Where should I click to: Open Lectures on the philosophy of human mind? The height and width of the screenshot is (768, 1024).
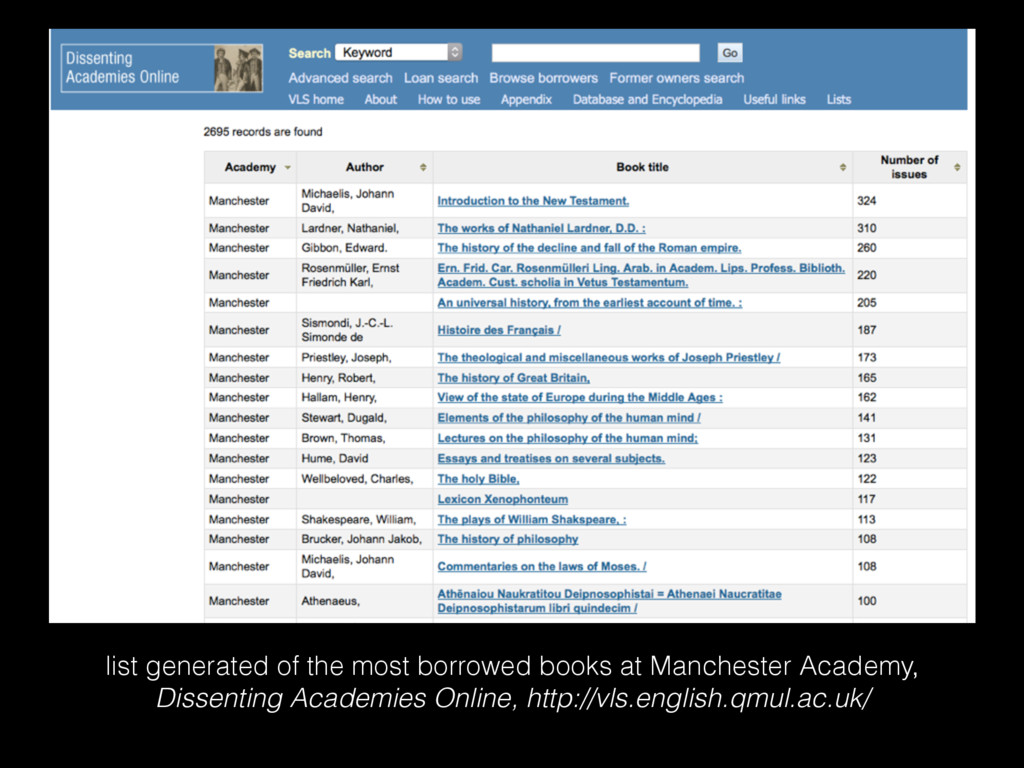tap(568, 438)
